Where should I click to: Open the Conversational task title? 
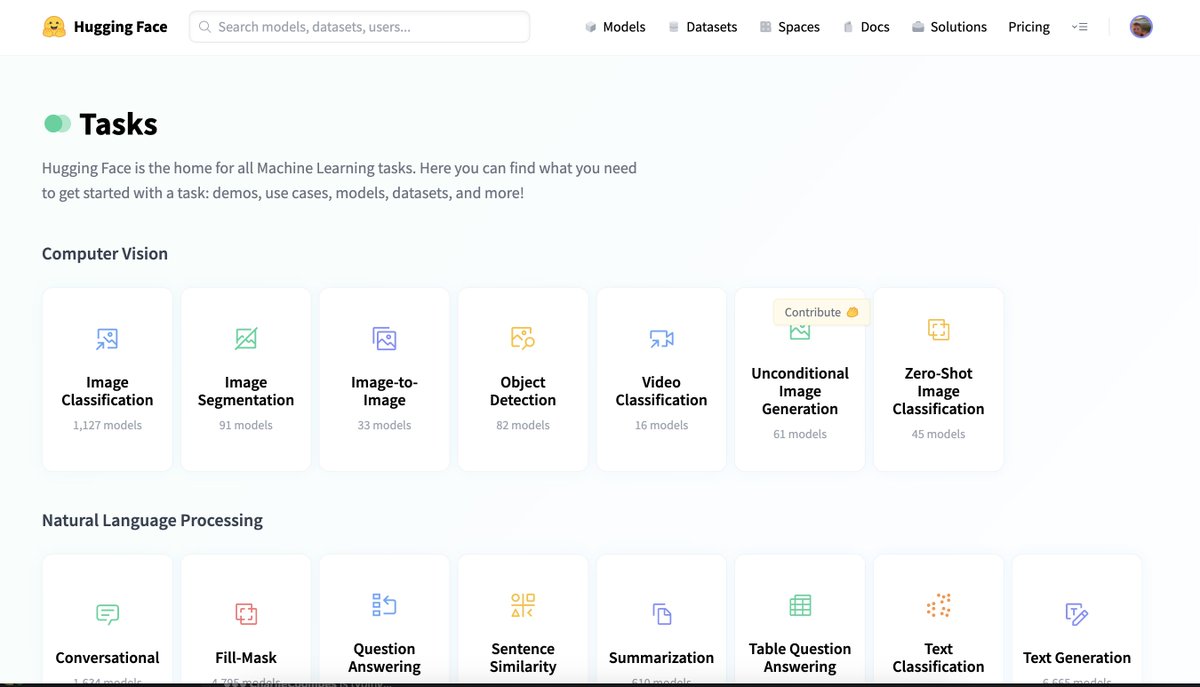tap(107, 658)
